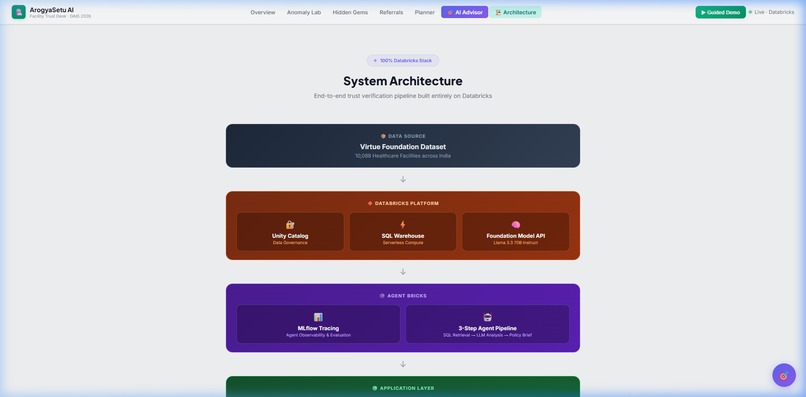Click the Unity Catalog lock icon
The width and height of the screenshot is (806, 397).
(290, 225)
